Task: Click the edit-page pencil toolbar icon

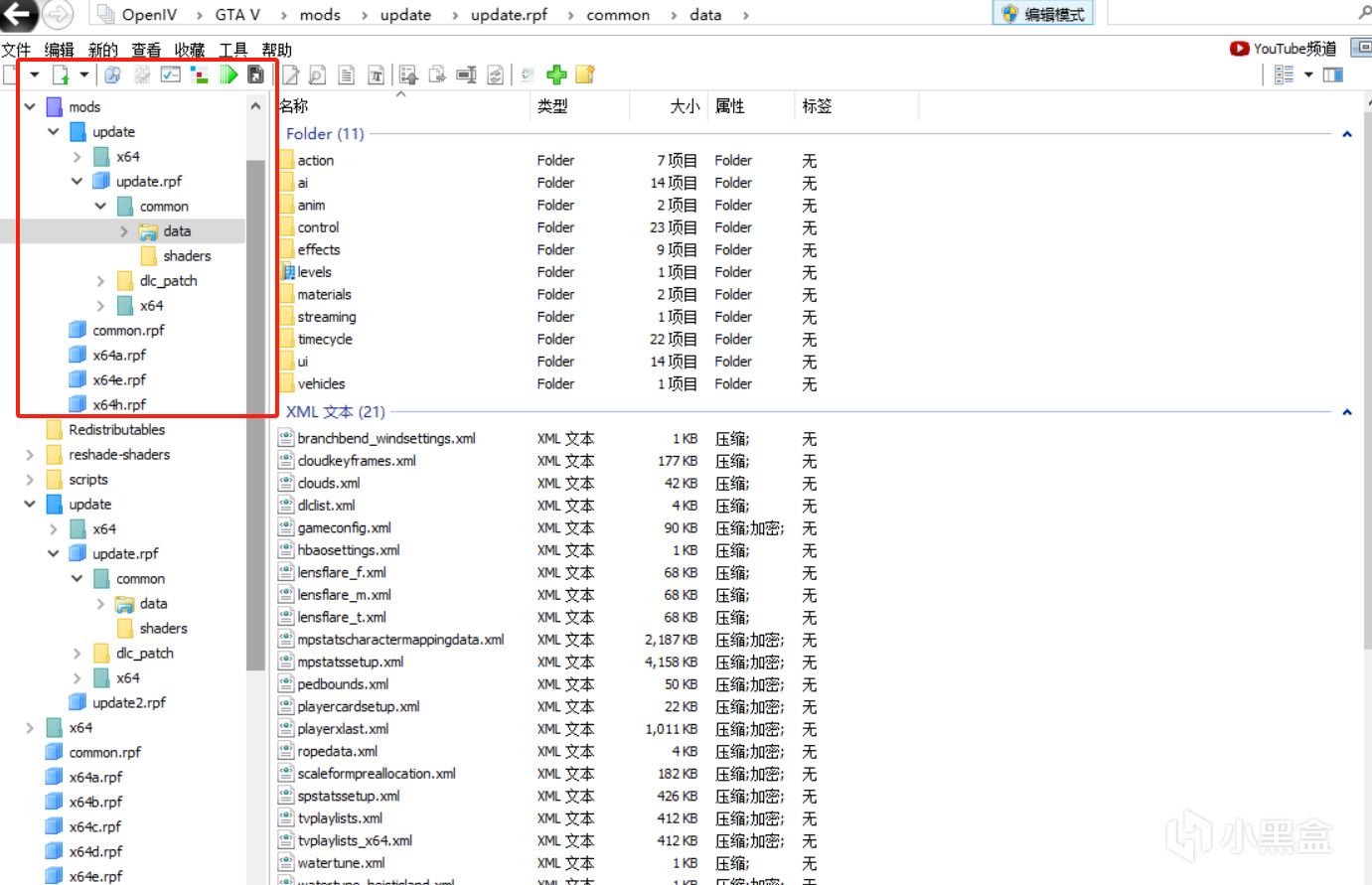Action: (x=290, y=74)
